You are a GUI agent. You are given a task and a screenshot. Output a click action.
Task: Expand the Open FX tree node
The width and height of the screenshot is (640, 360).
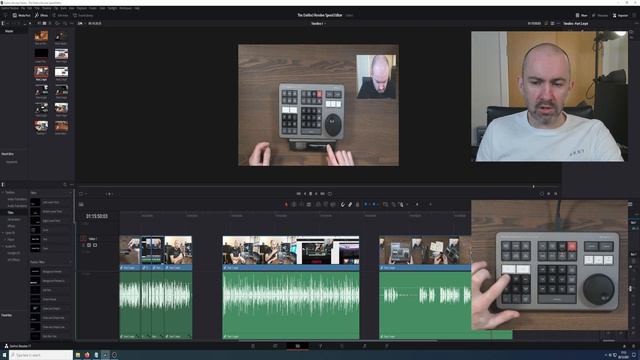(x=3, y=233)
